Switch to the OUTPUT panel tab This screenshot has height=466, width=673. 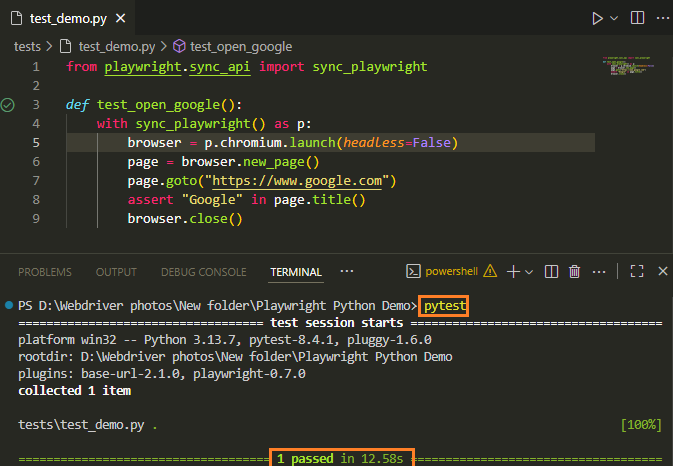coord(116,272)
